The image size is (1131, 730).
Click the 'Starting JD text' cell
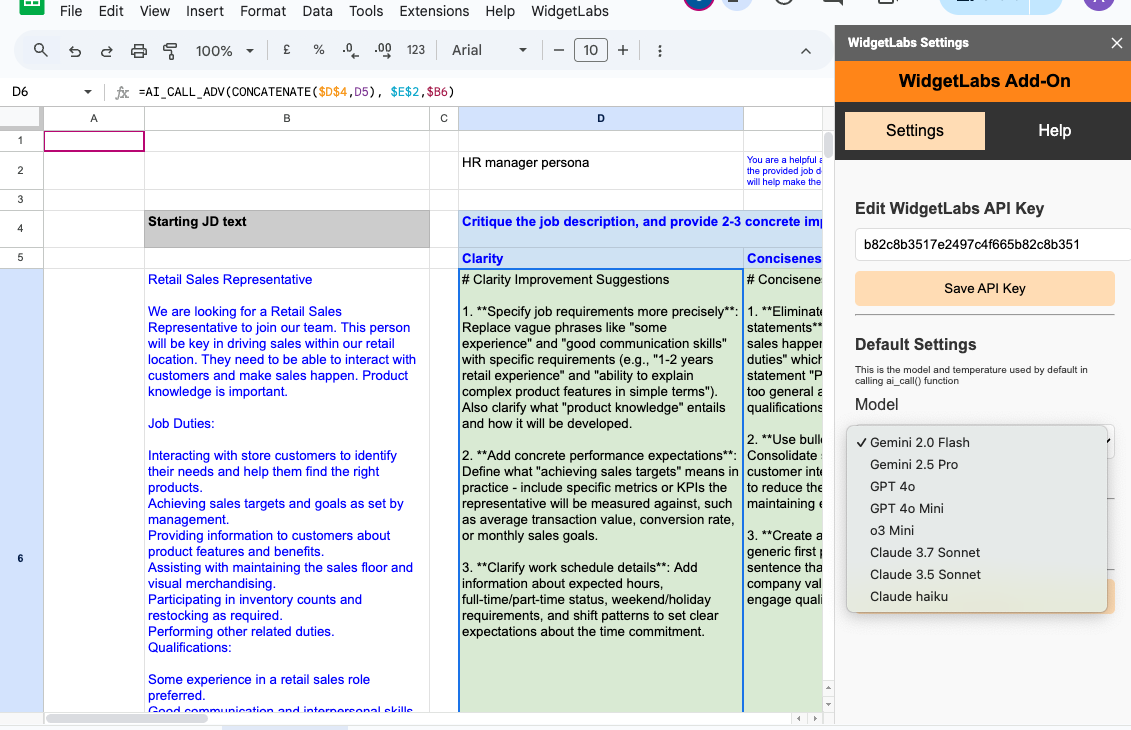pos(287,229)
